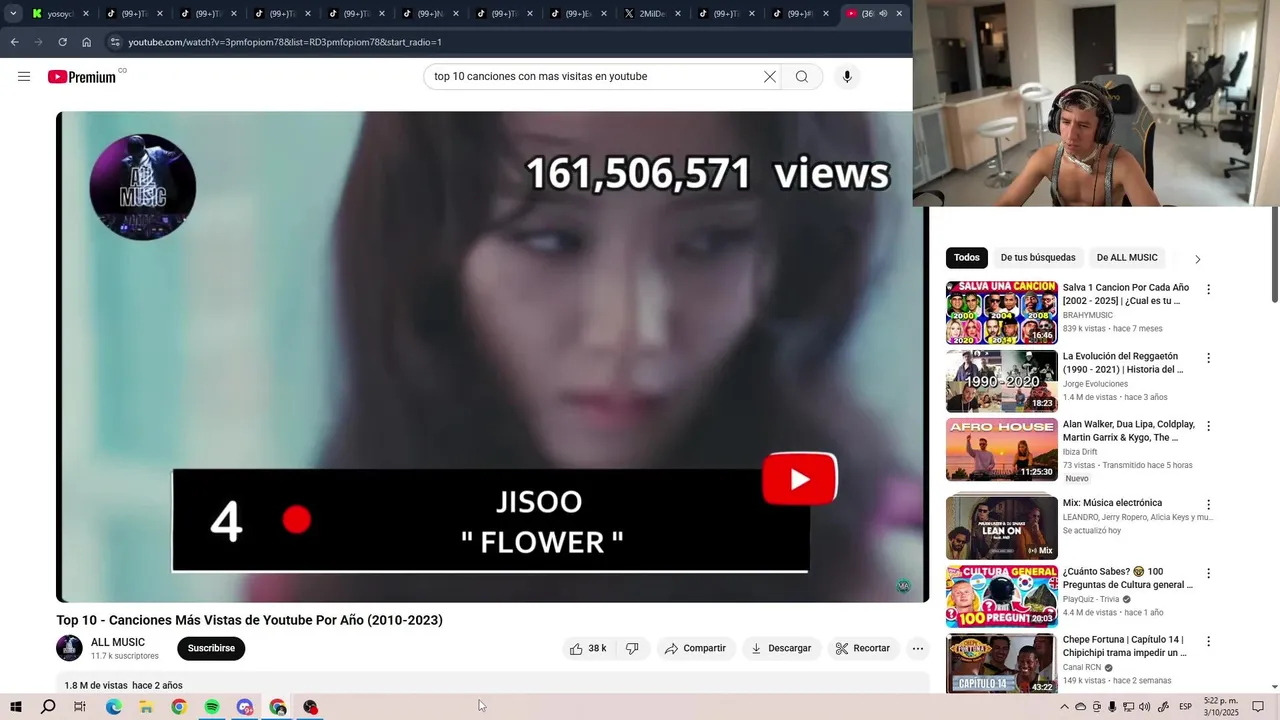
Task: Click the browser home icon
Action: click(87, 42)
